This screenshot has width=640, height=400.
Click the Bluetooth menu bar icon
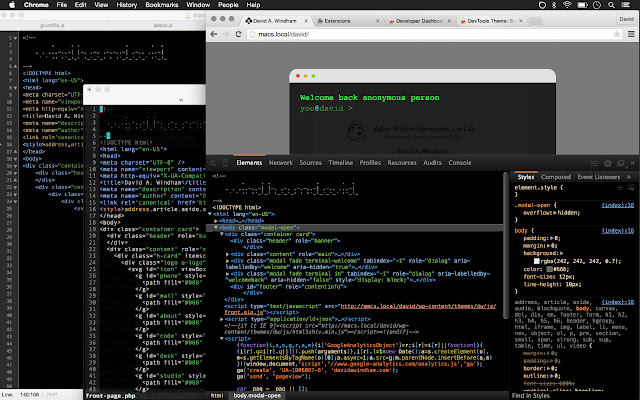point(554,5)
